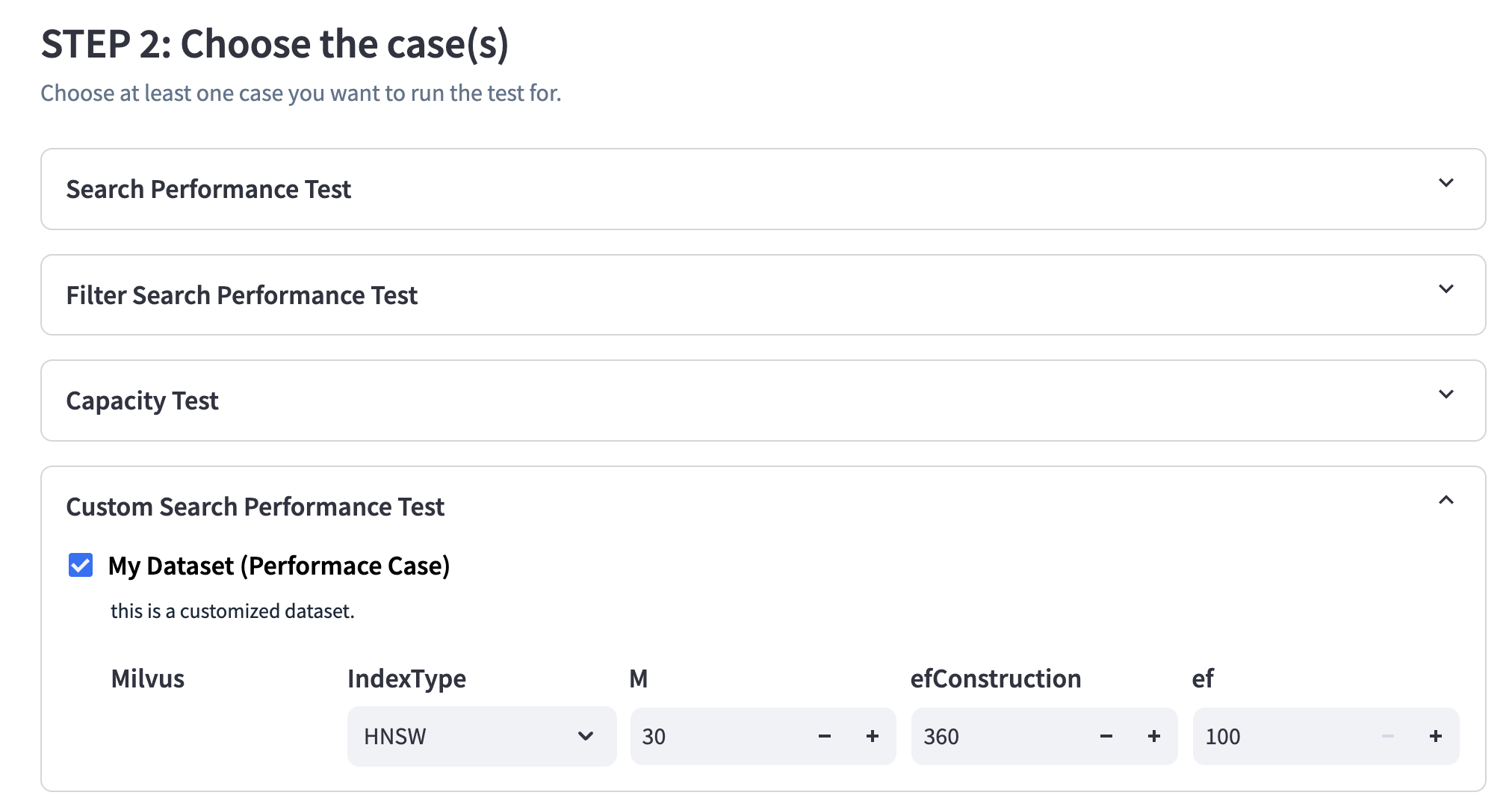Click the Search Performance Test header
1512x810 pixels.
pos(208,190)
